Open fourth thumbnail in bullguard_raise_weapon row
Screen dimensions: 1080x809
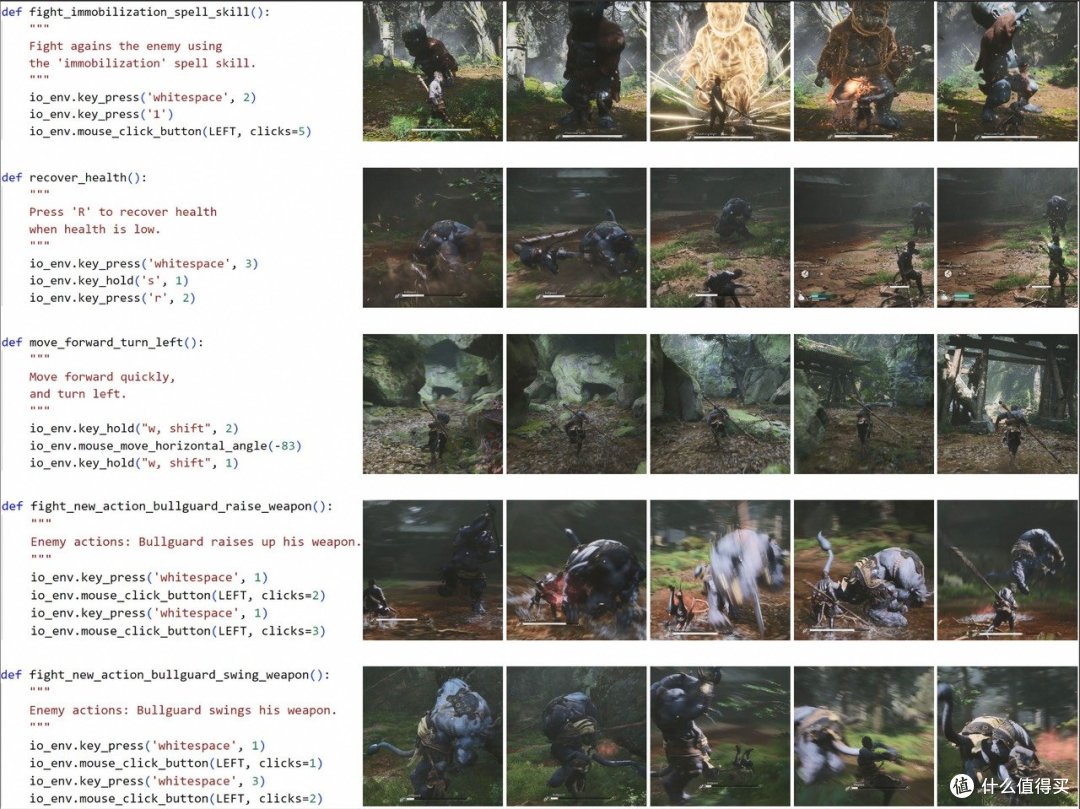coord(864,570)
